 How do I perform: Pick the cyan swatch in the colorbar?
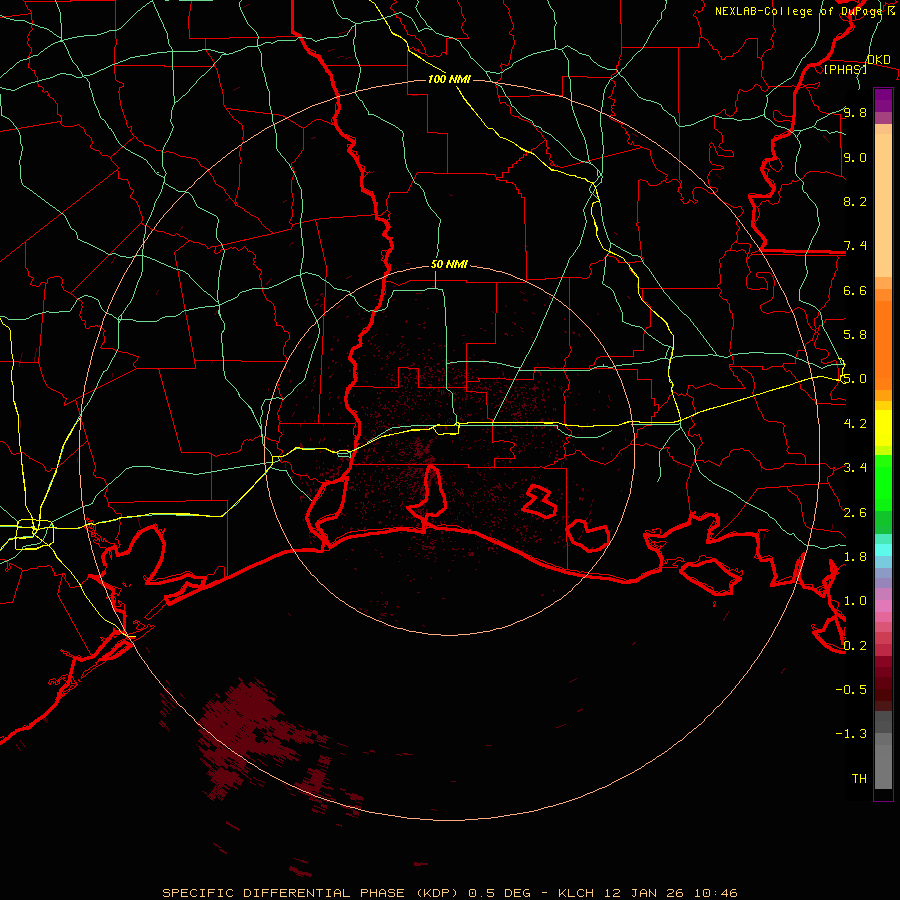pyautogui.click(x=883, y=549)
